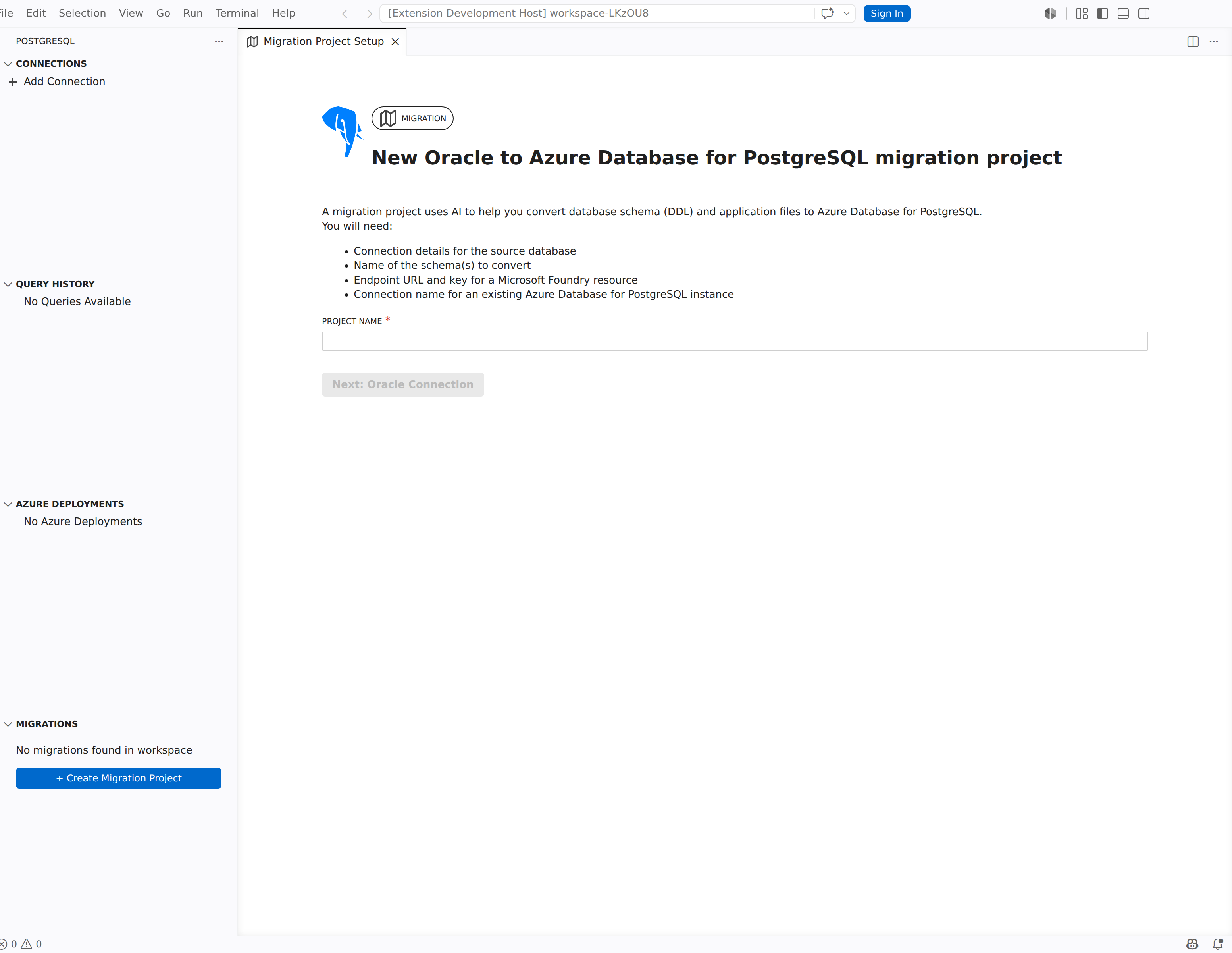Click the map icon on the editor tab
Viewport: 1232px width, 953px height.
252,42
